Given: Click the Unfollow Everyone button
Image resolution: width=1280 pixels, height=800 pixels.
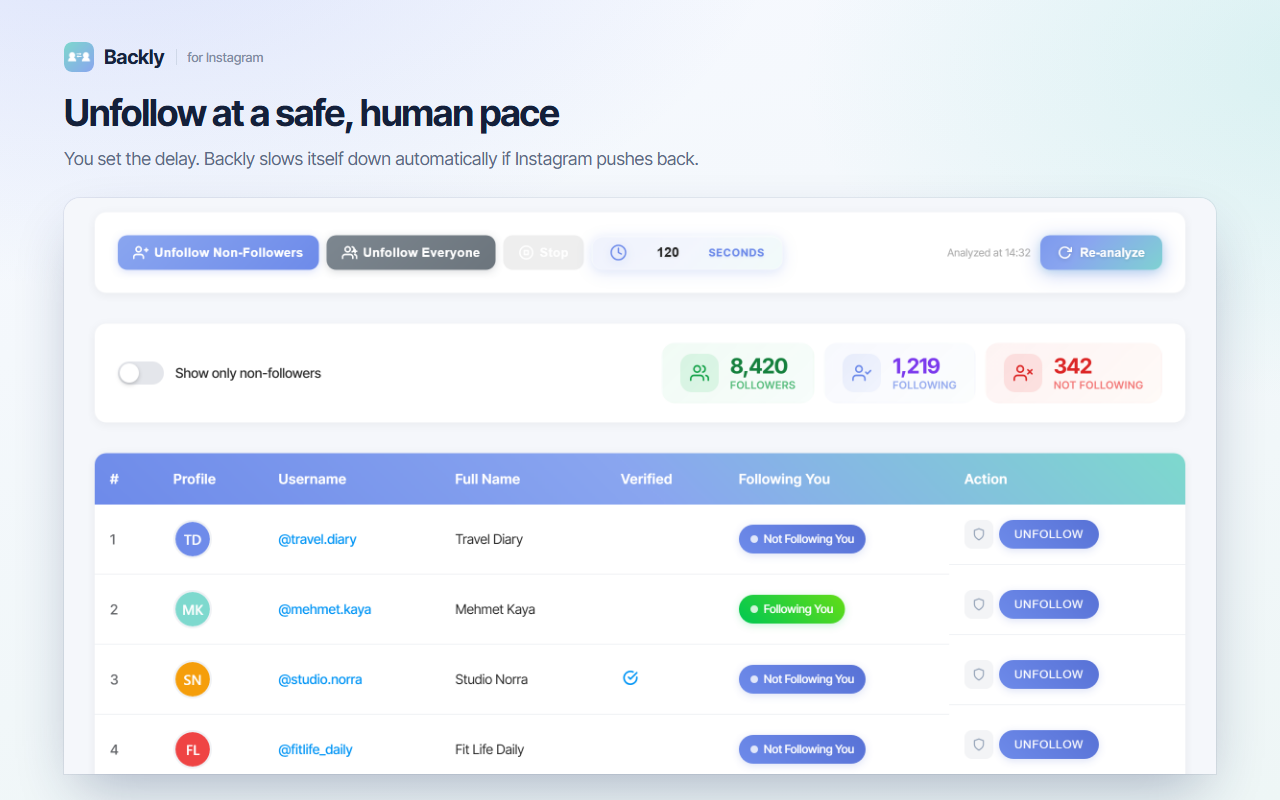Looking at the screenshot, I should point(411,253).
